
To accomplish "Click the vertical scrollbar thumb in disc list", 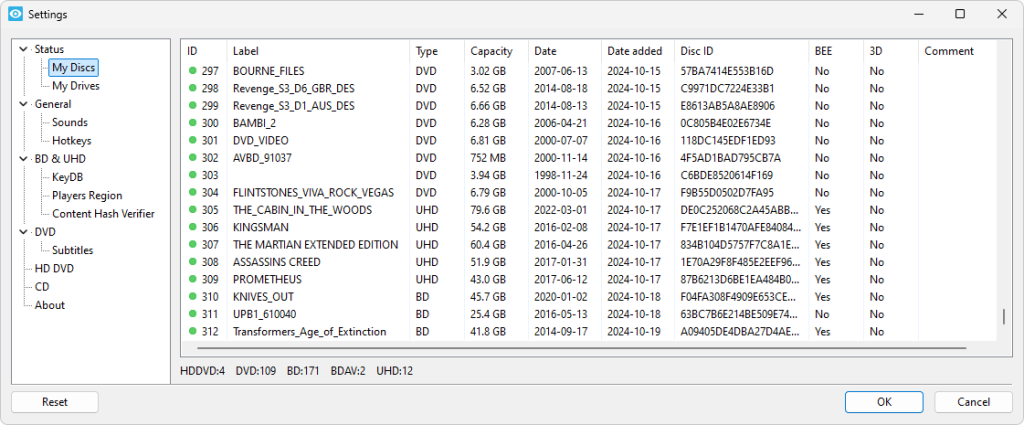I will tap(1004, 317).
